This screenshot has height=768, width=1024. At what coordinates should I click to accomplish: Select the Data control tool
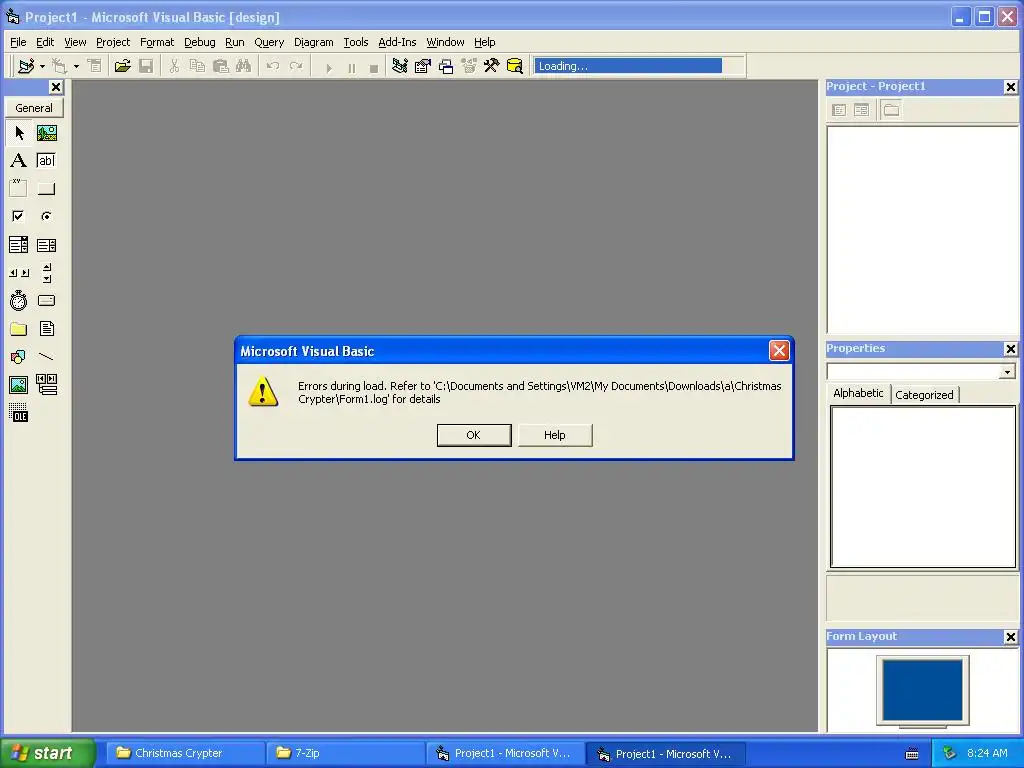click(46, 385)
